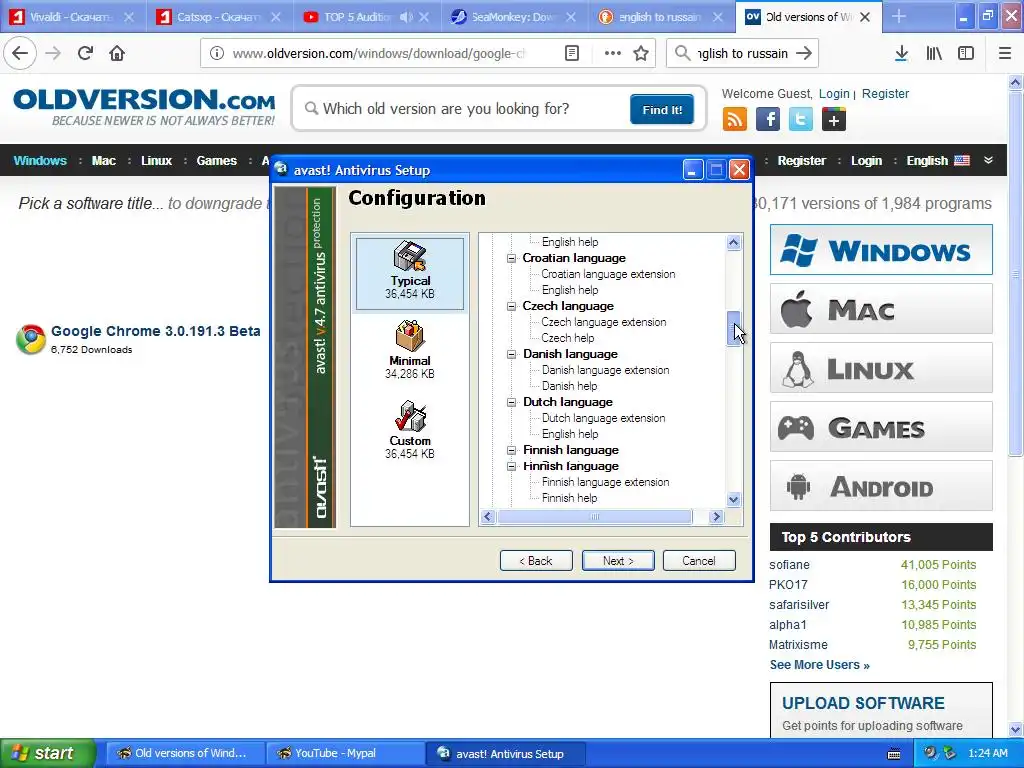Open the Windows platform banner
Image resolution: width=1024 pixels, height=768 pixels.
point(881,249)
